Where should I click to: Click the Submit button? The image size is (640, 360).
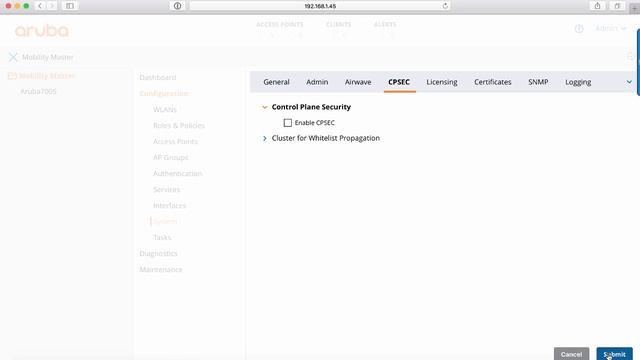pos(614,354)
